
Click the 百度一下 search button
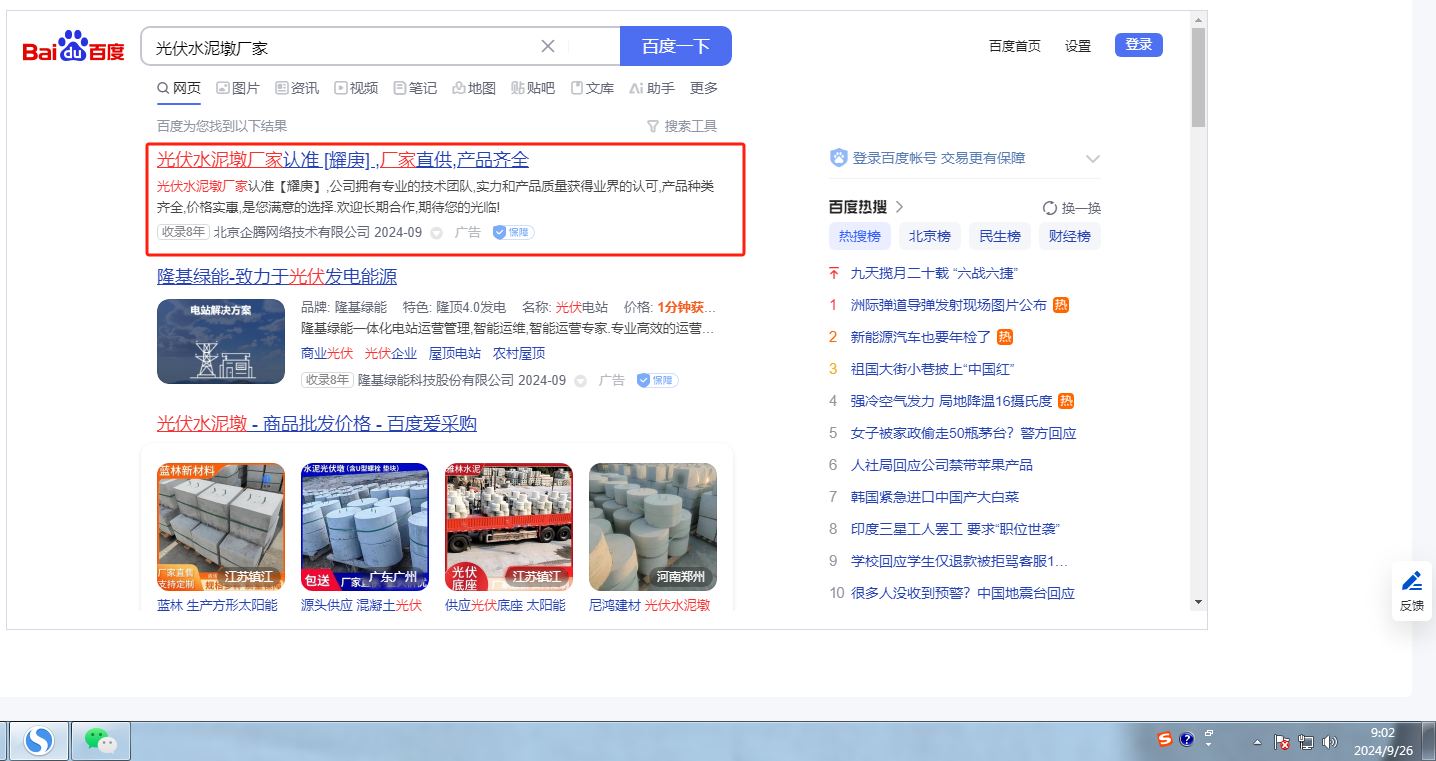[676, 46]
